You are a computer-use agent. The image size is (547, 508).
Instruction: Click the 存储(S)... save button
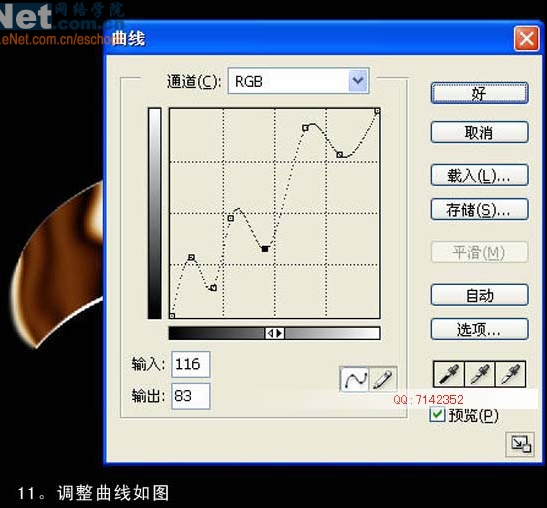click(480, 209)
